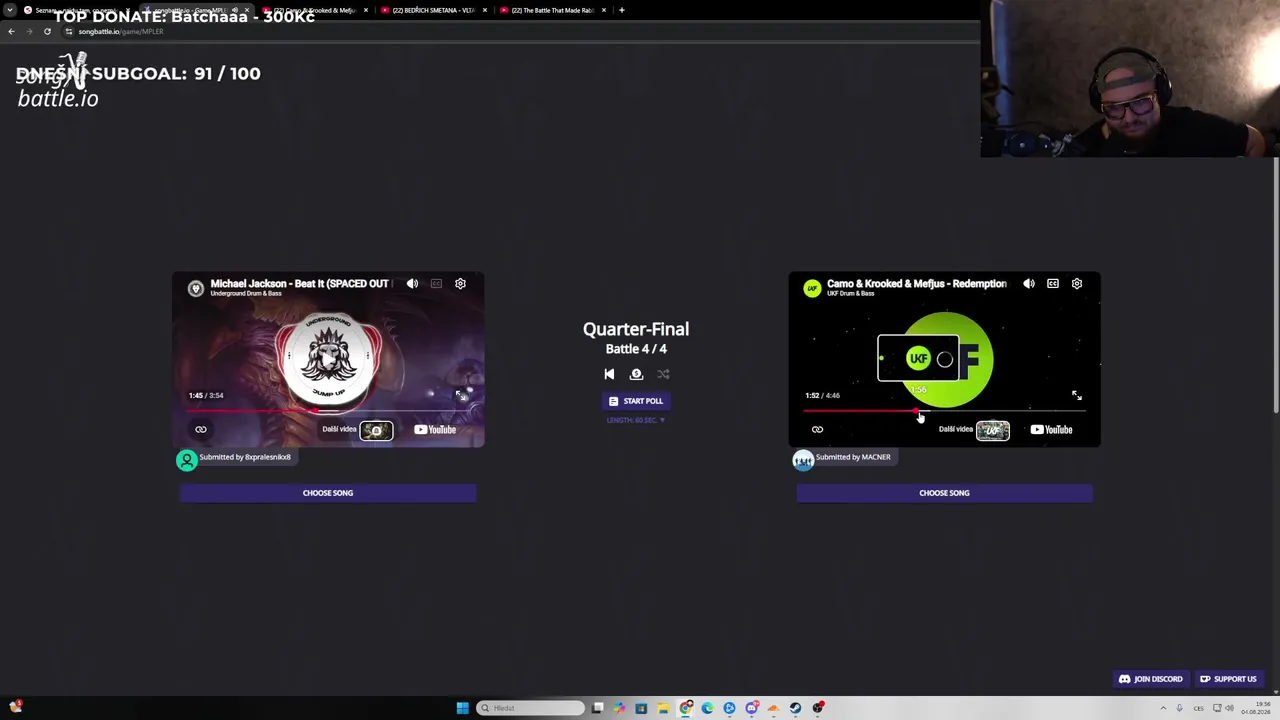The height and width of the screenshot is (720, 1280).
Task: Expand the poll Length 60 sec dropdown
Action: coord(636,420)
